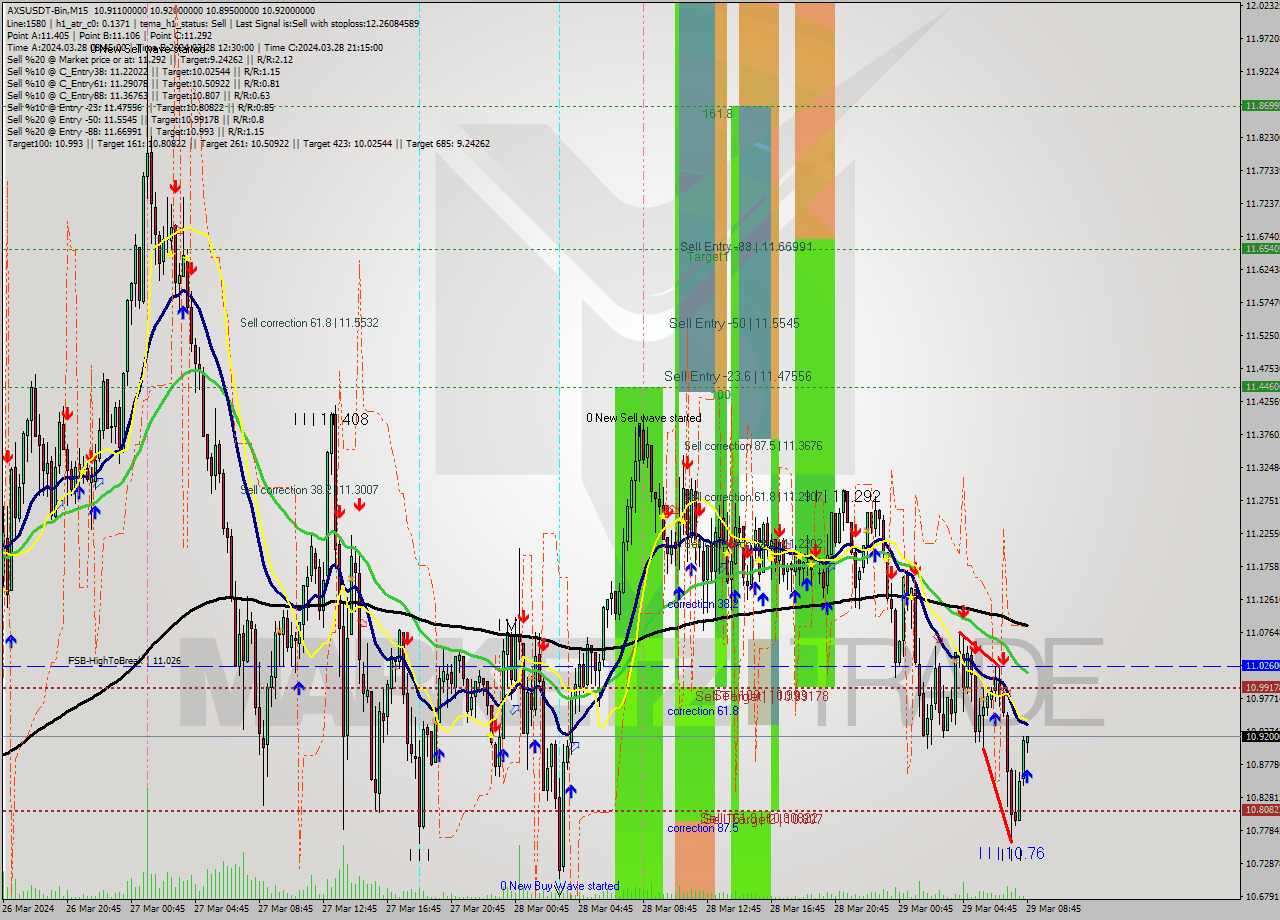This screenshot has width=1280, height=920.
Task: Click the 'Sell %10 @ C_Entry38: 11.22022' line
Action: pos(143,71)
